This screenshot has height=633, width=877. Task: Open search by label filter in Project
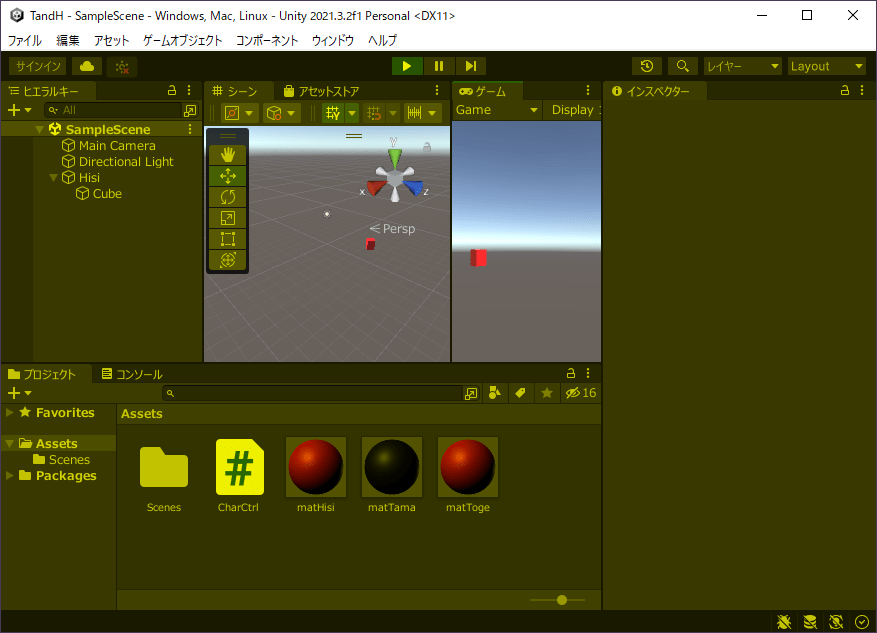[520, 393]
